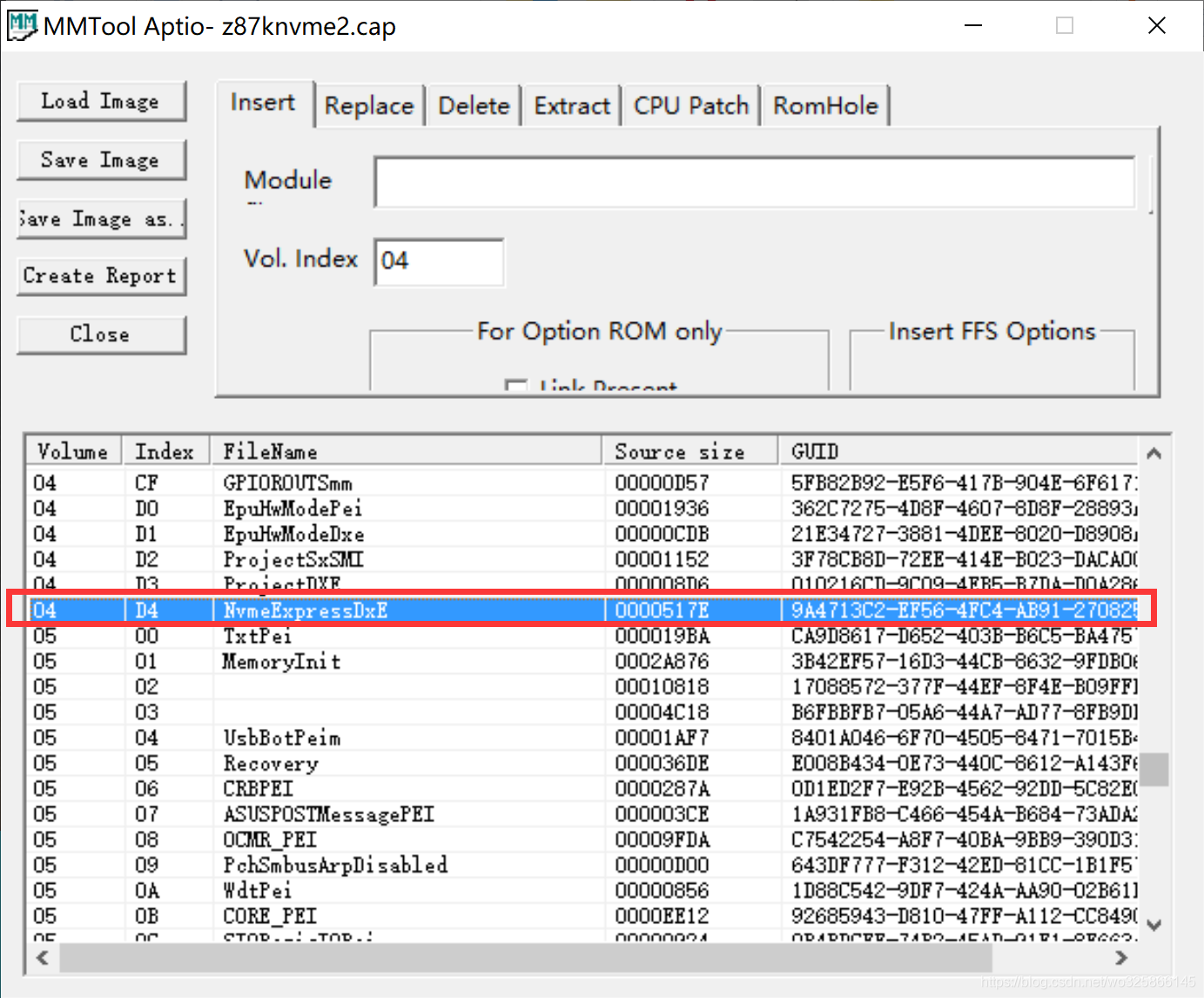Click GUID starting with CA9D8617-D652
The width and height of the screenshot is (1204, 998).
pos(964,636)
